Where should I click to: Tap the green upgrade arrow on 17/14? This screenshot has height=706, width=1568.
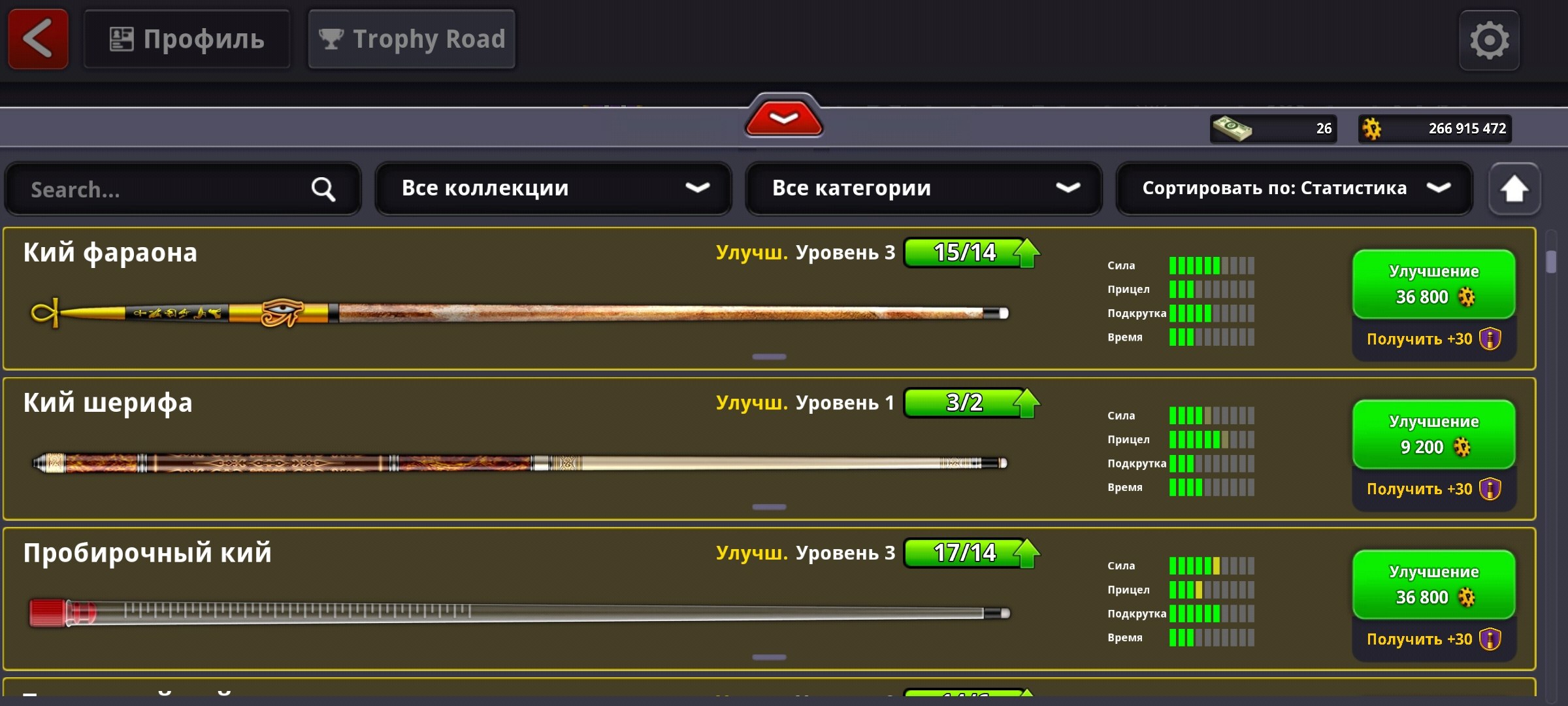[1027, 554]
